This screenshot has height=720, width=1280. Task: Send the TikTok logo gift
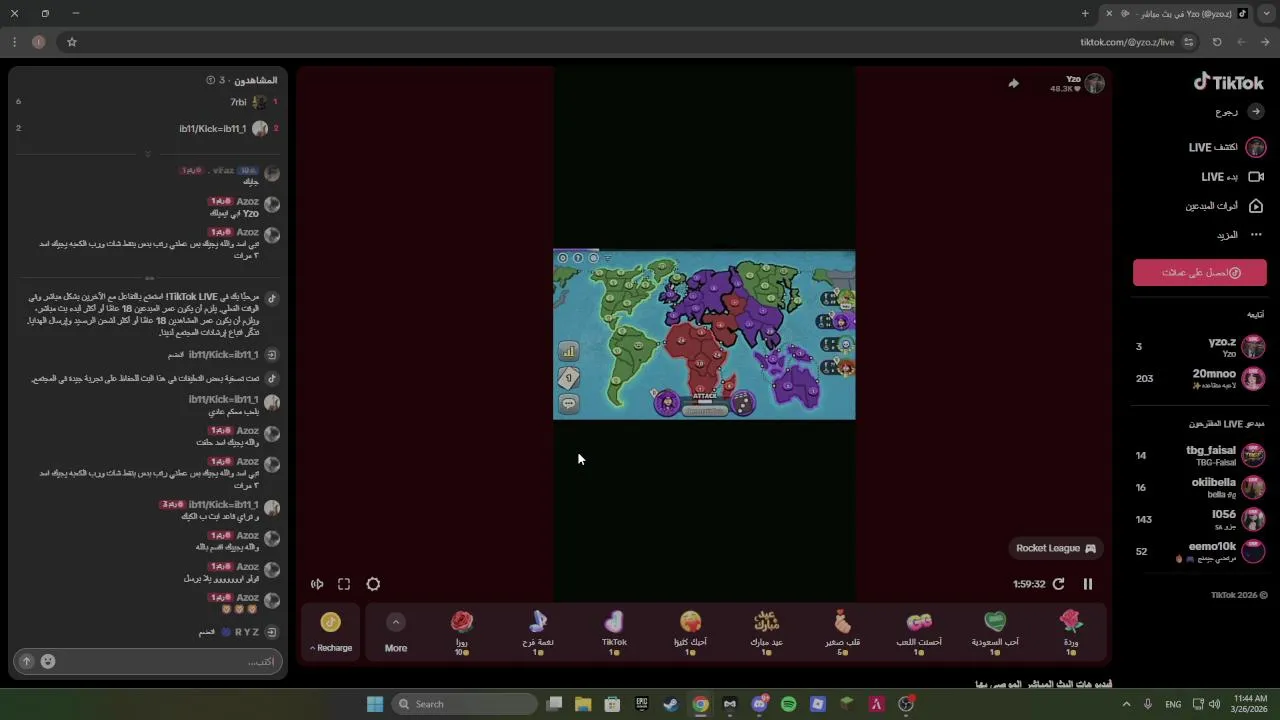click(x=614, y=633)
